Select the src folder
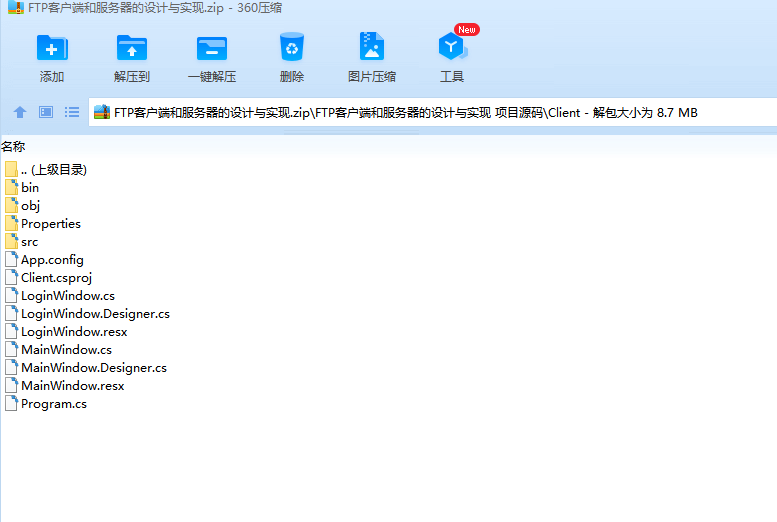 coord(22,242)
